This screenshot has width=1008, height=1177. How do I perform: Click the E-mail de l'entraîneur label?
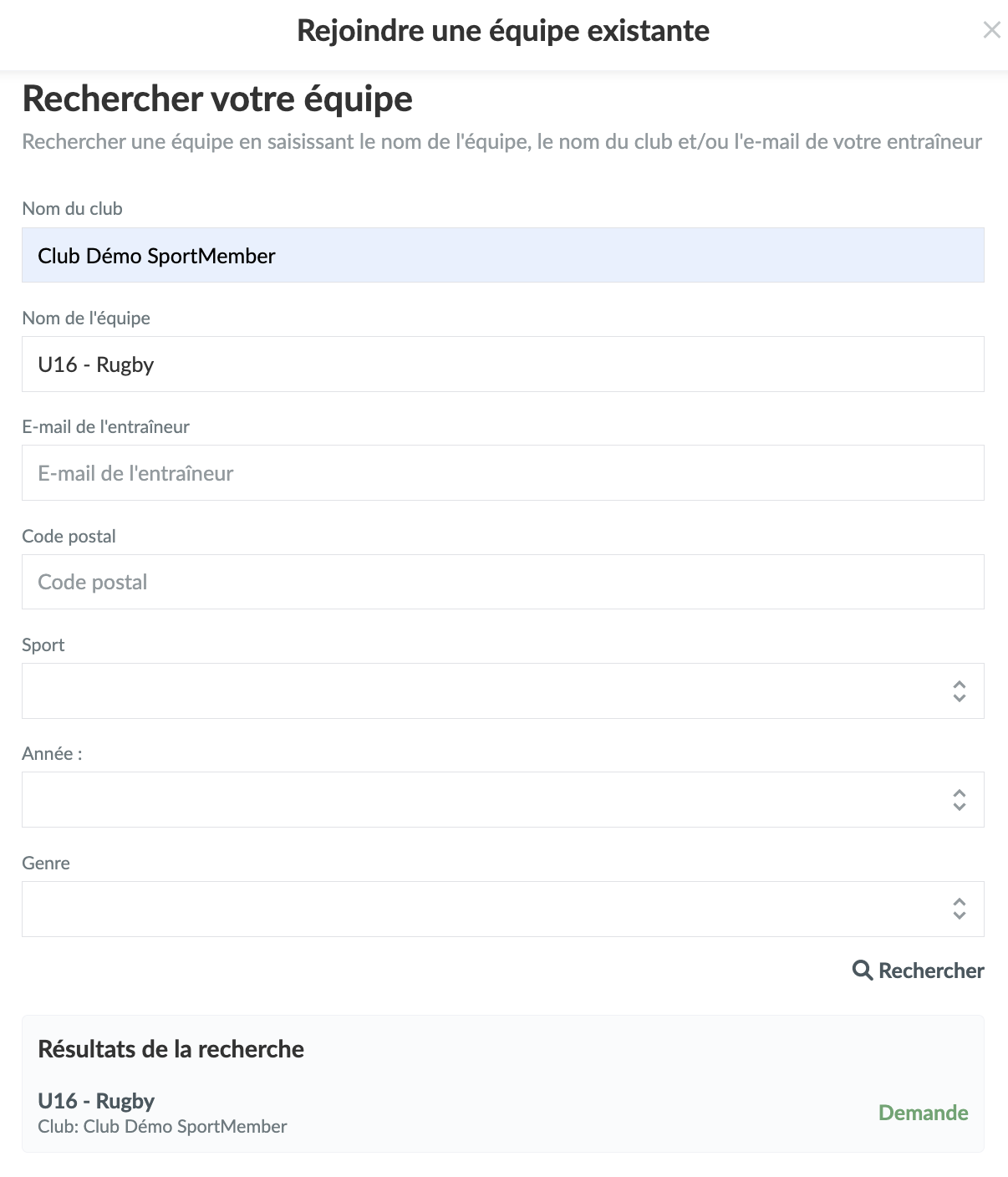pos(105,426)
